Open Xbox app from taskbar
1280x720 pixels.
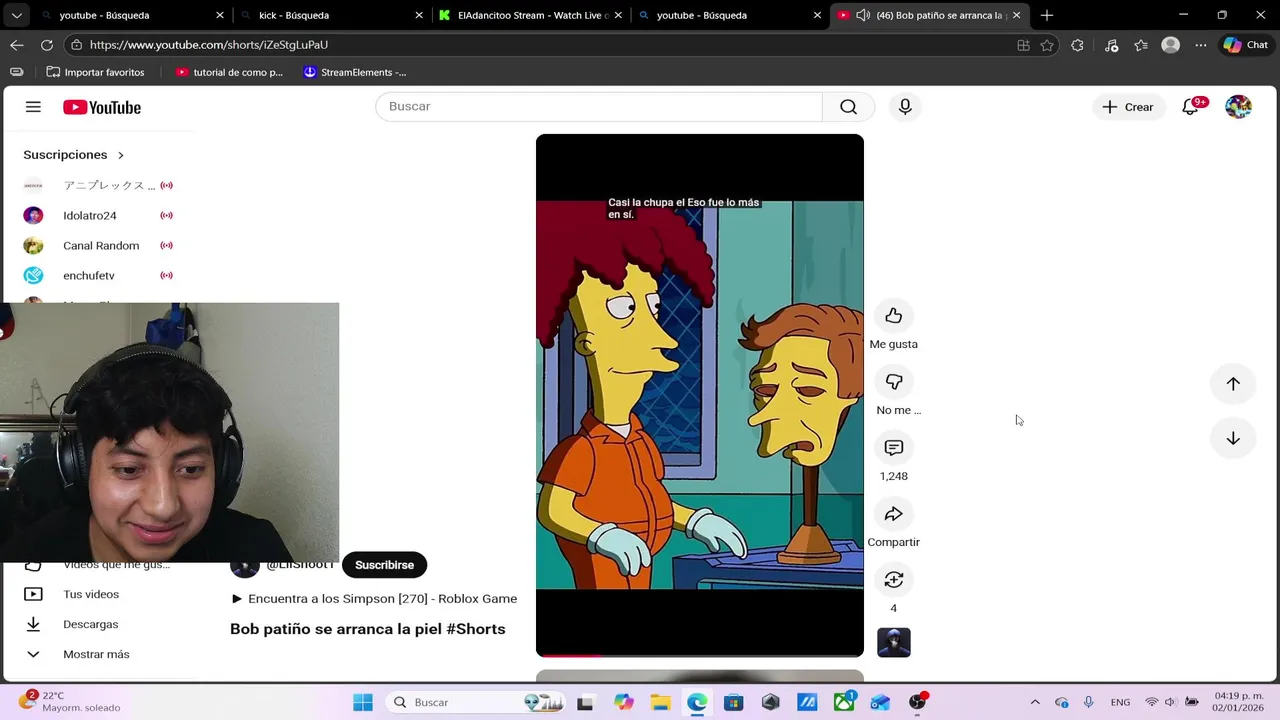(844, 702)
